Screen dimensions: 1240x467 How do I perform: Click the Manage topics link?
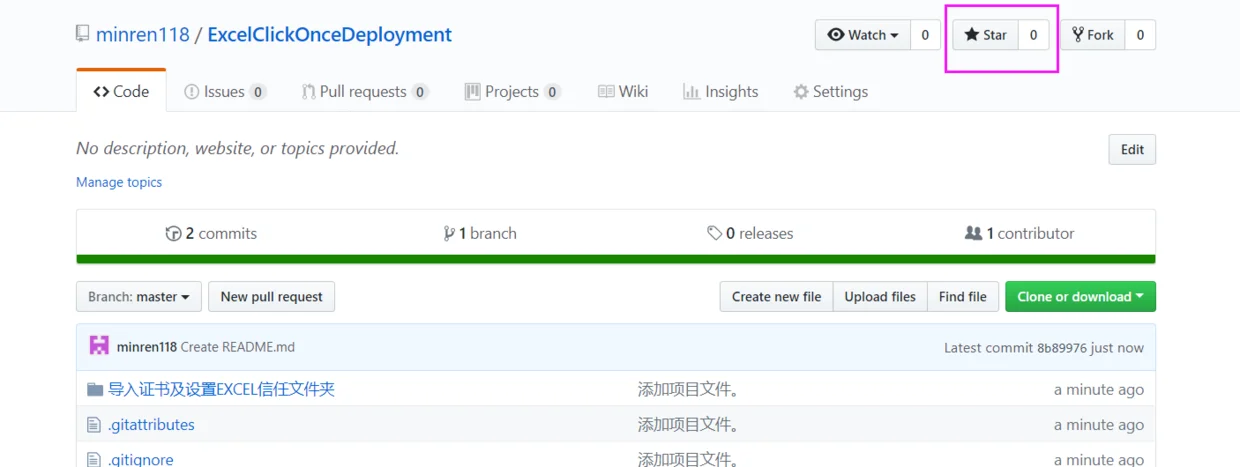pos(119,182)
